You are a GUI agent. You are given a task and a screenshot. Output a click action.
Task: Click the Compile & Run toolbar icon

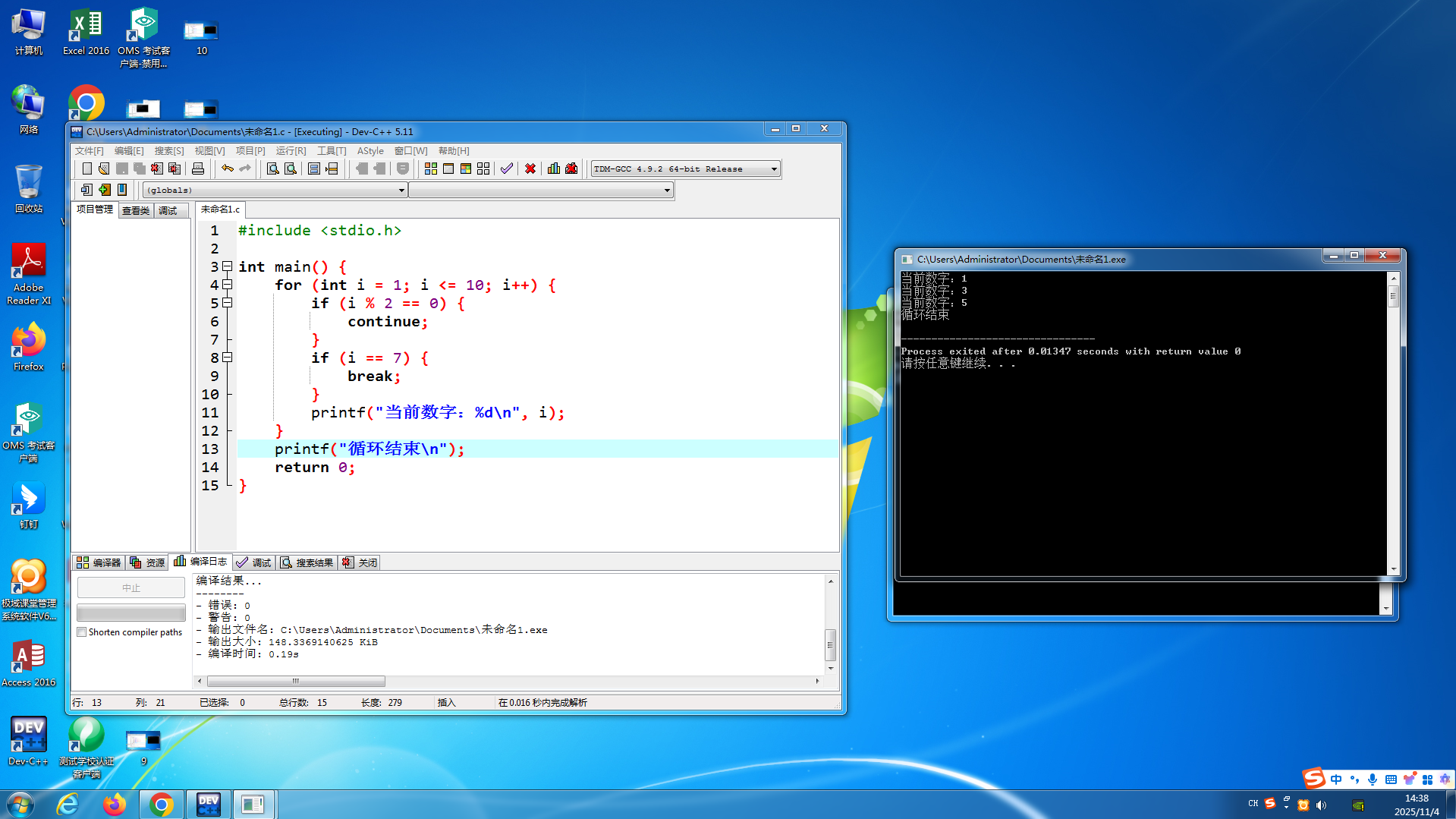coord(466,169)
